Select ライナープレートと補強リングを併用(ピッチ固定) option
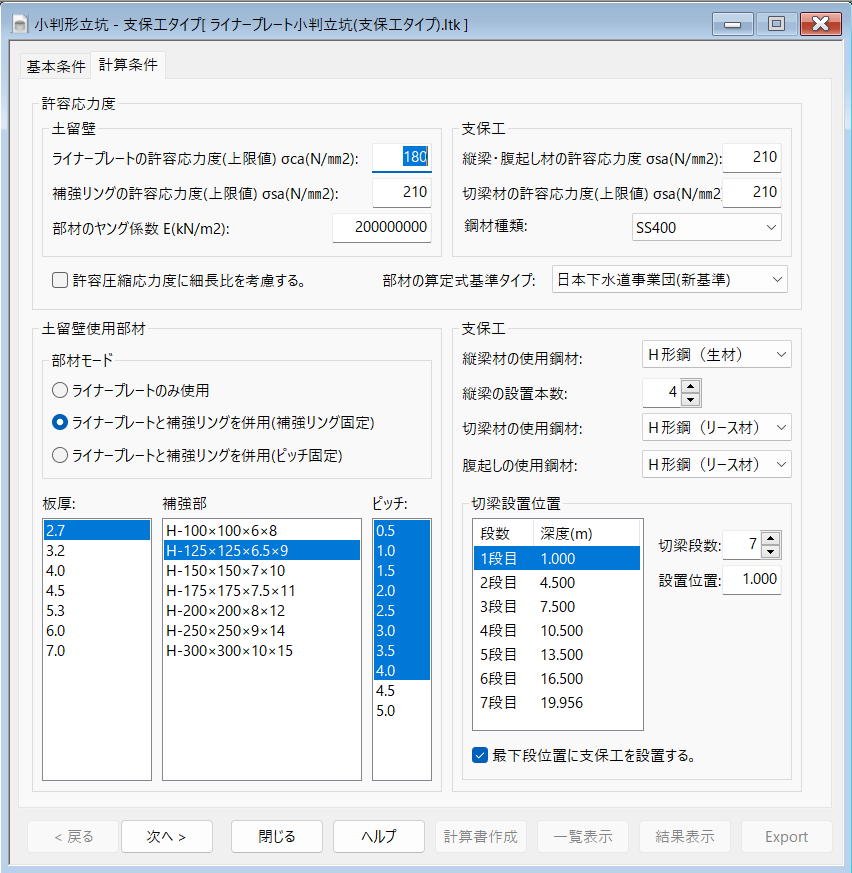Screen dimensions: 852x873 pyautogui.click(x=60, y=455)
